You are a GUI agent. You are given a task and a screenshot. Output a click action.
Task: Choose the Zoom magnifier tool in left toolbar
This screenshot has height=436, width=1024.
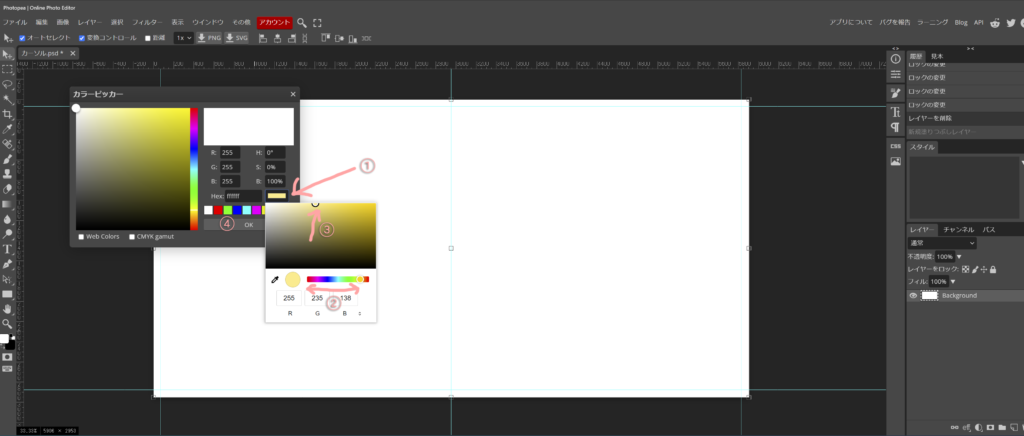(x=7, y=323)
